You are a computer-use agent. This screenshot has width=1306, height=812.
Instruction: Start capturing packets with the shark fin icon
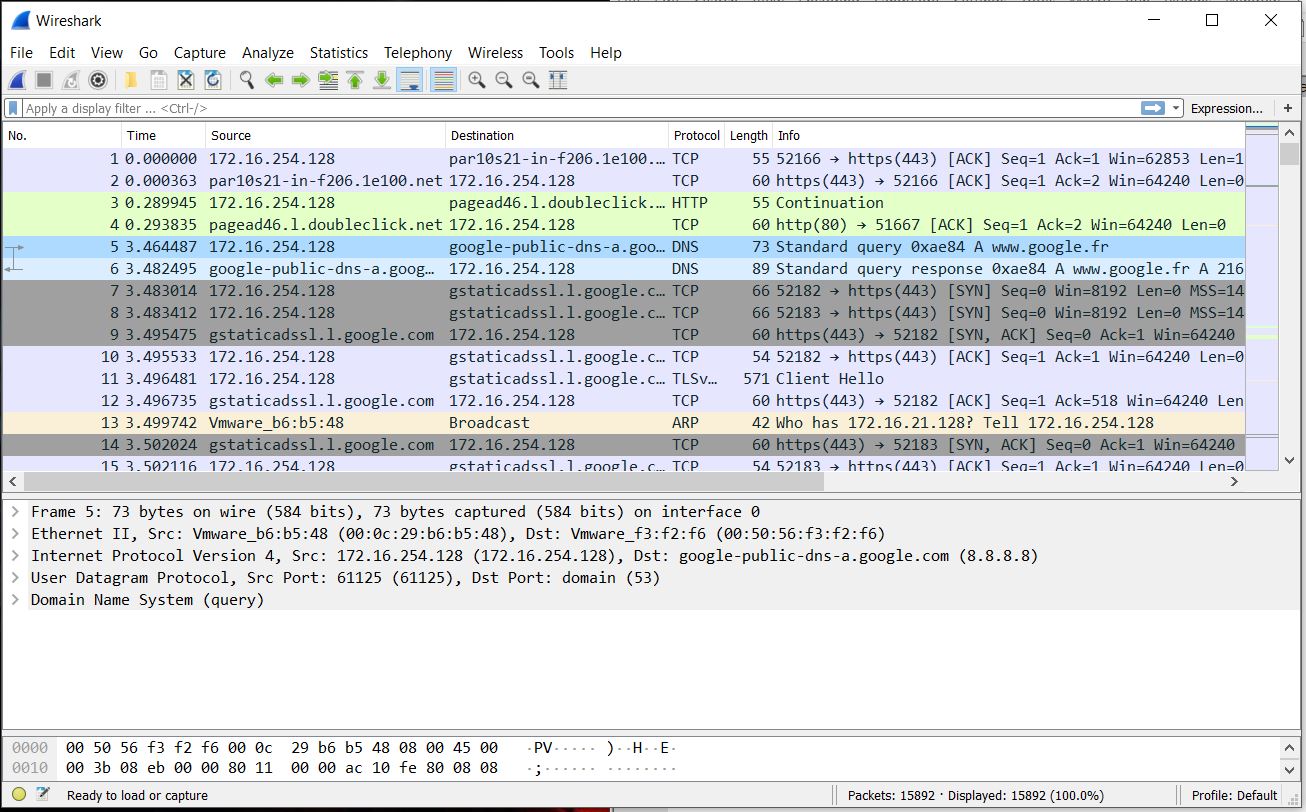17,80
